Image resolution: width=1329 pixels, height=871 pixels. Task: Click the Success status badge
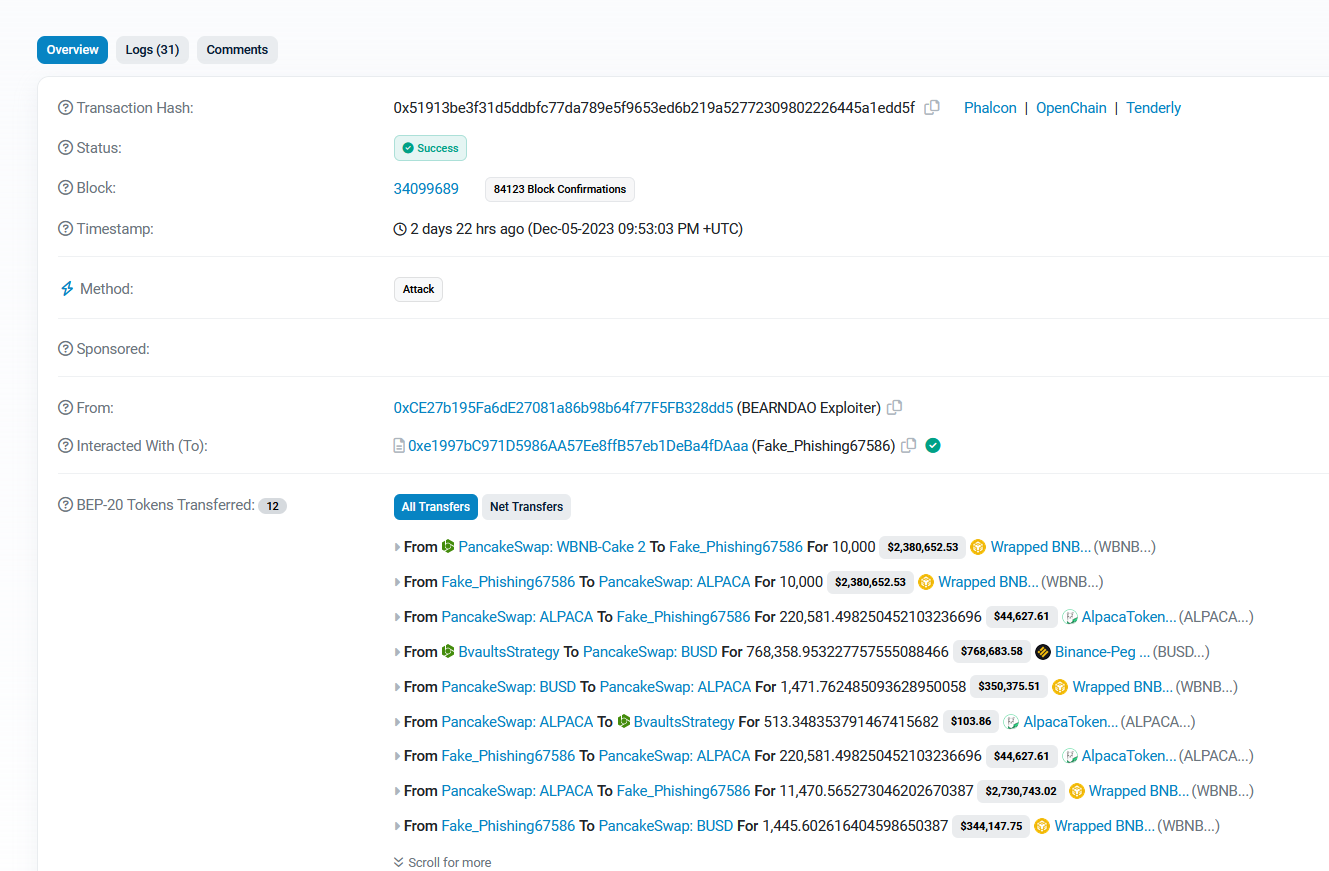point(430,148)
